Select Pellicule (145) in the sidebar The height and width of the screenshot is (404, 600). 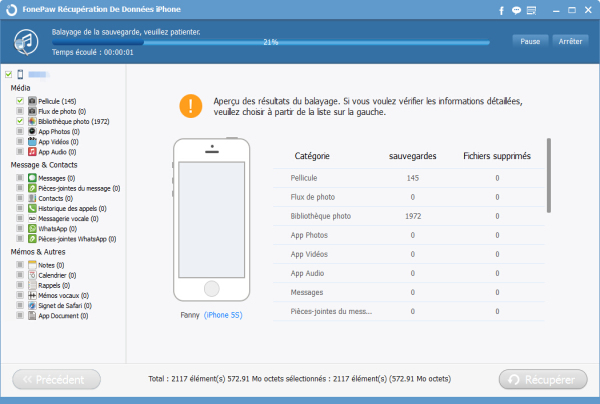click(x=57, y=101)
